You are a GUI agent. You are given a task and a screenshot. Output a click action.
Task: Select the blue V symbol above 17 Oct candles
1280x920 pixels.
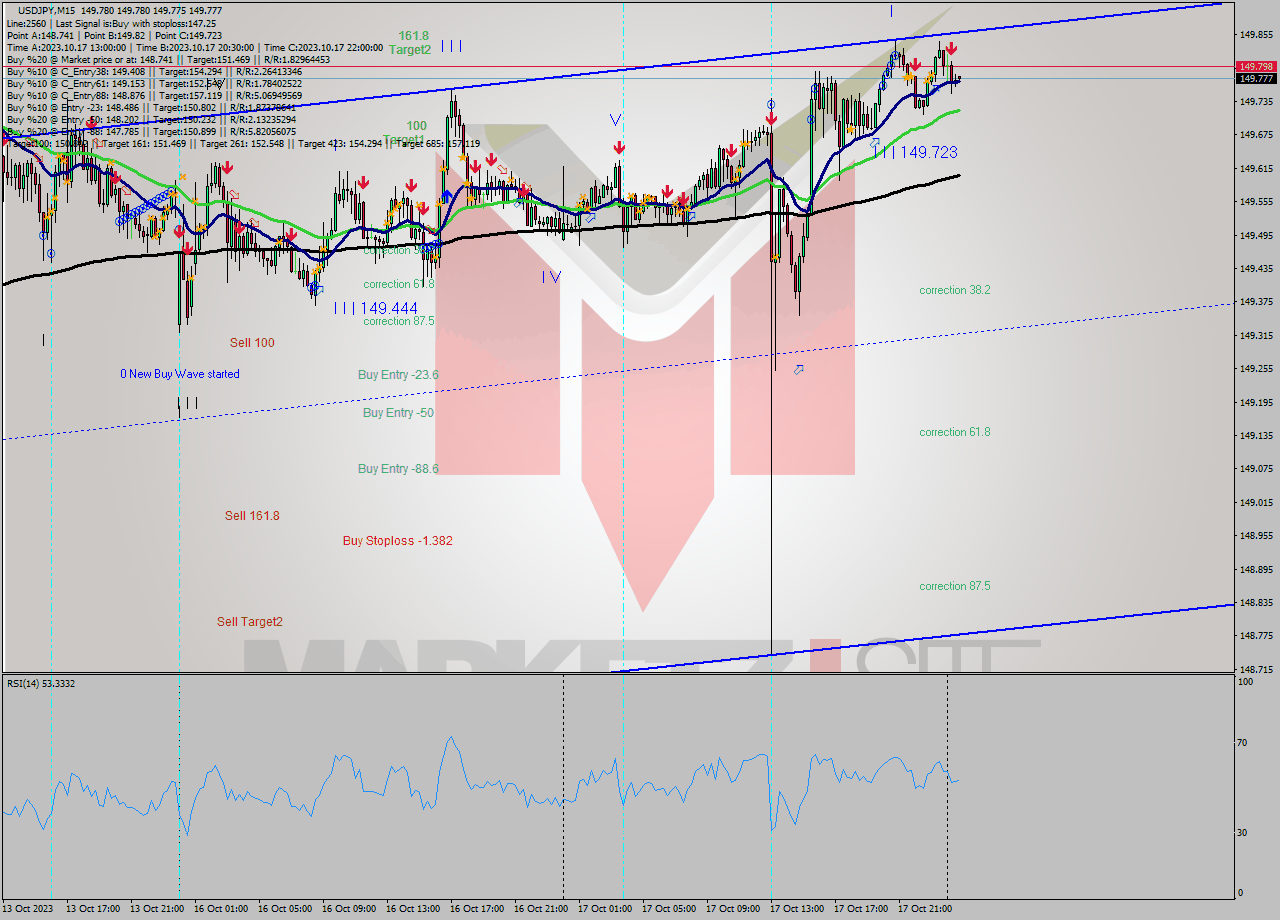617,117
